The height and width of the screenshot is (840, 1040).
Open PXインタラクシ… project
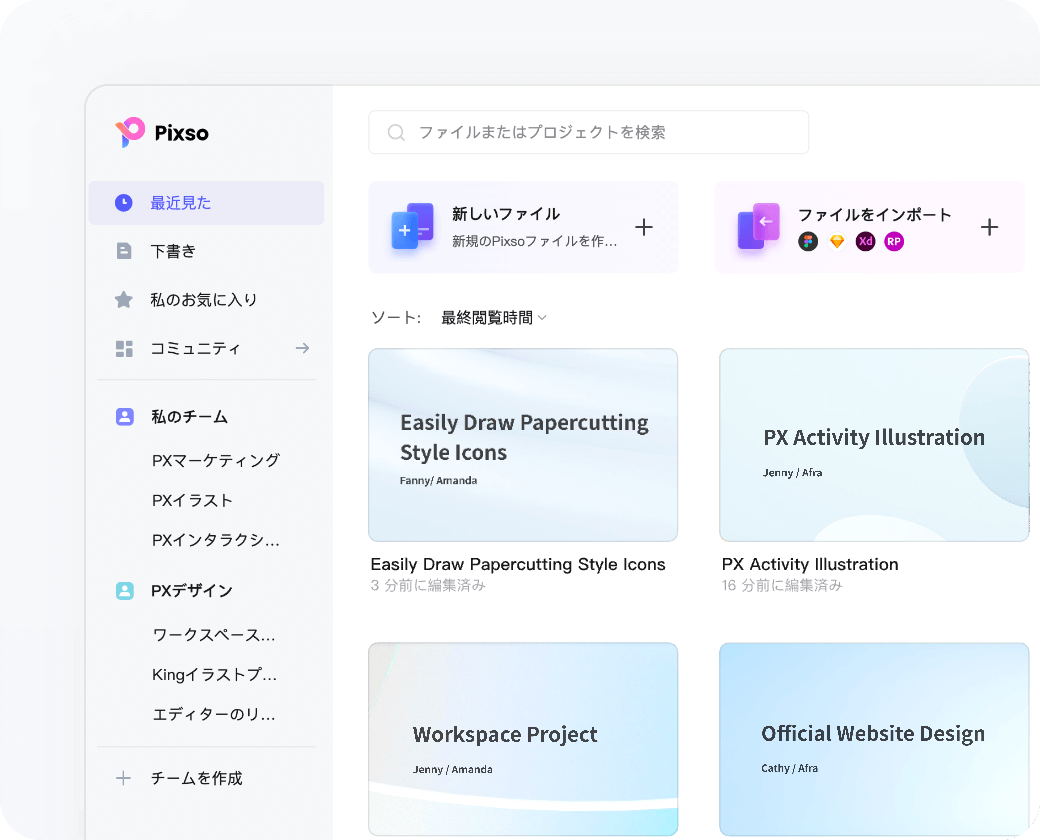(216, 540)
